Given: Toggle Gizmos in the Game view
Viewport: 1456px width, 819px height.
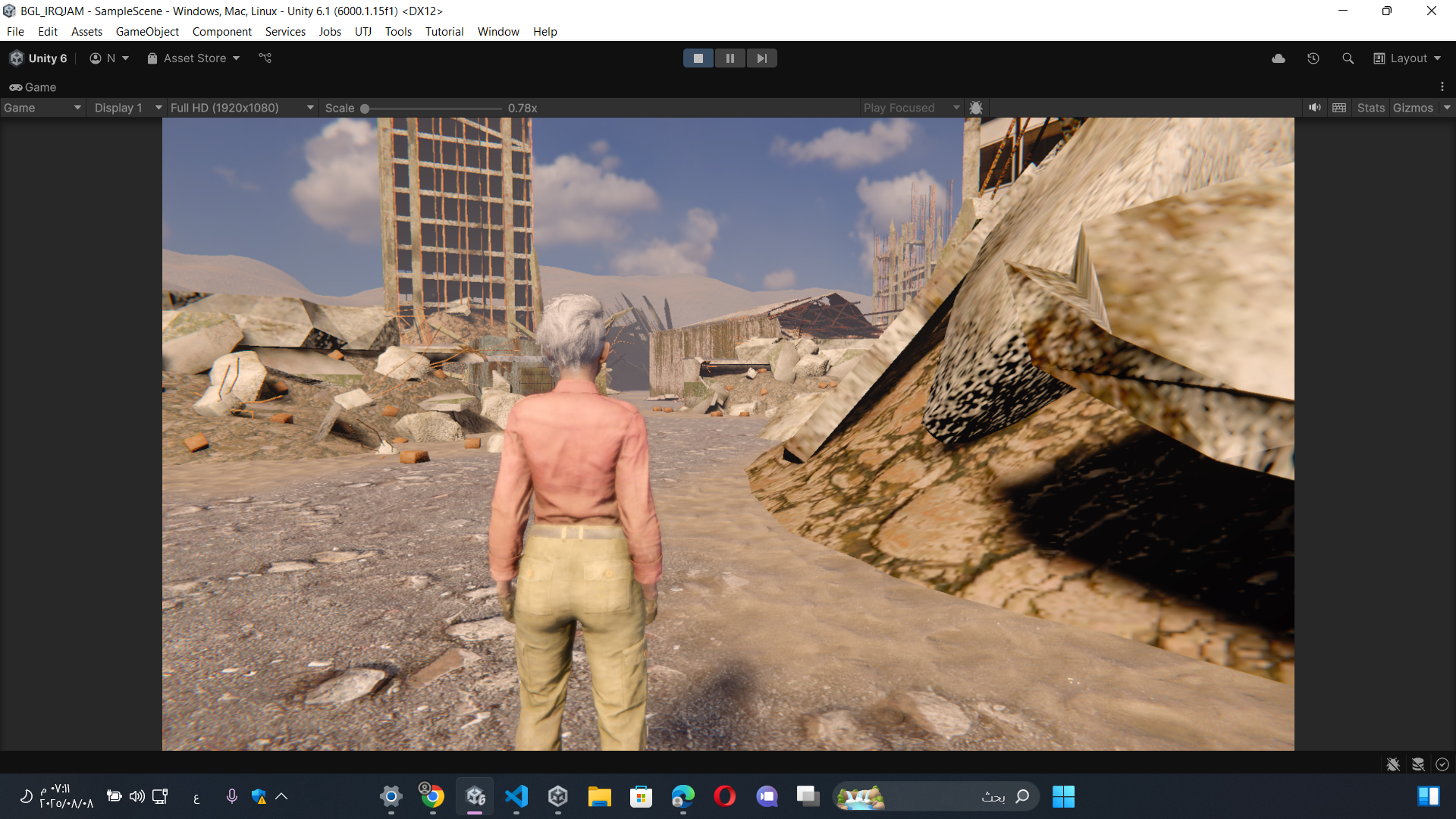Looking at the screenshot, I should tap(1412, 108).
